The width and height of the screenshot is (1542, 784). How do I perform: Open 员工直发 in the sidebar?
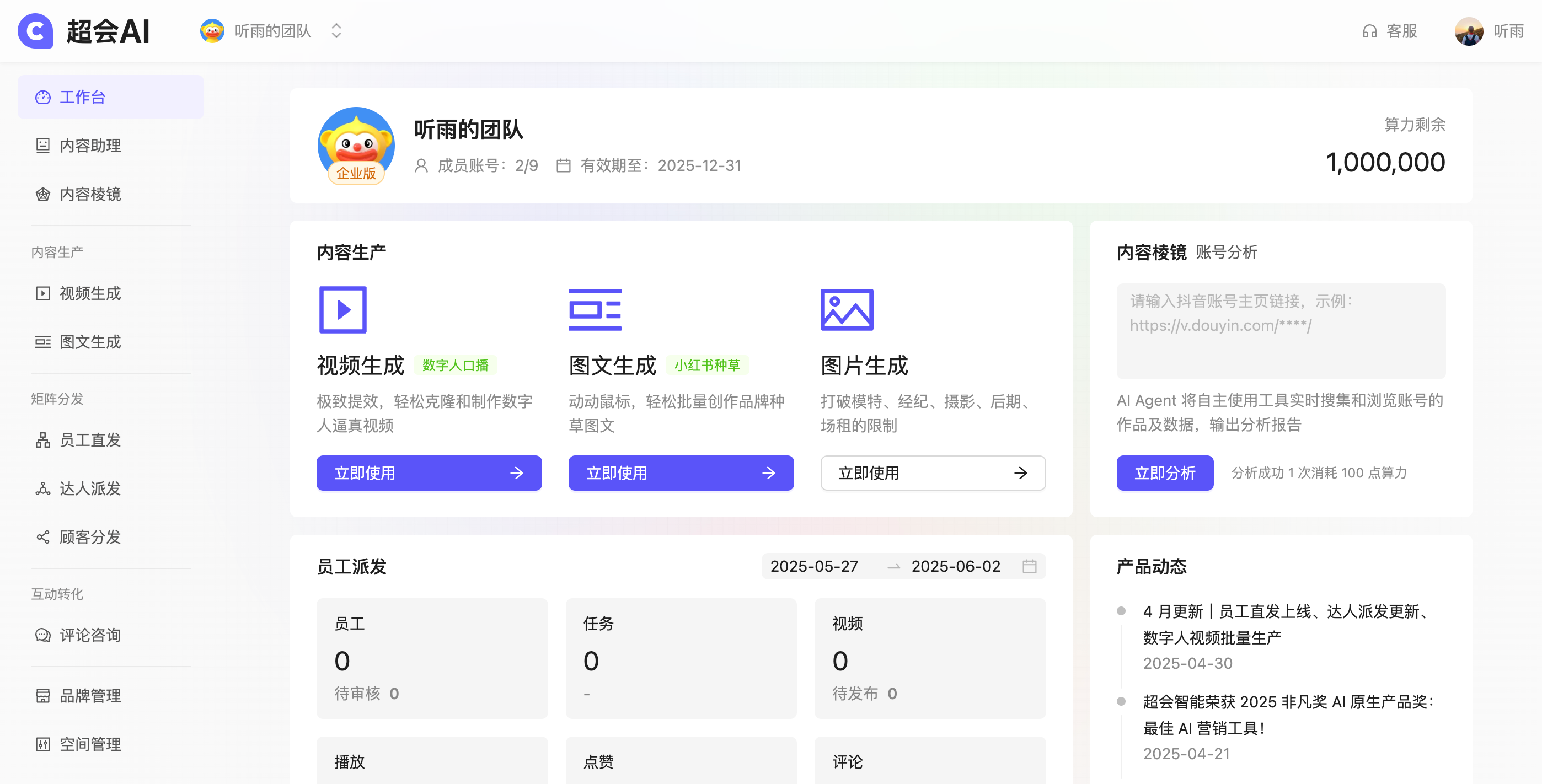pos(111,440)
